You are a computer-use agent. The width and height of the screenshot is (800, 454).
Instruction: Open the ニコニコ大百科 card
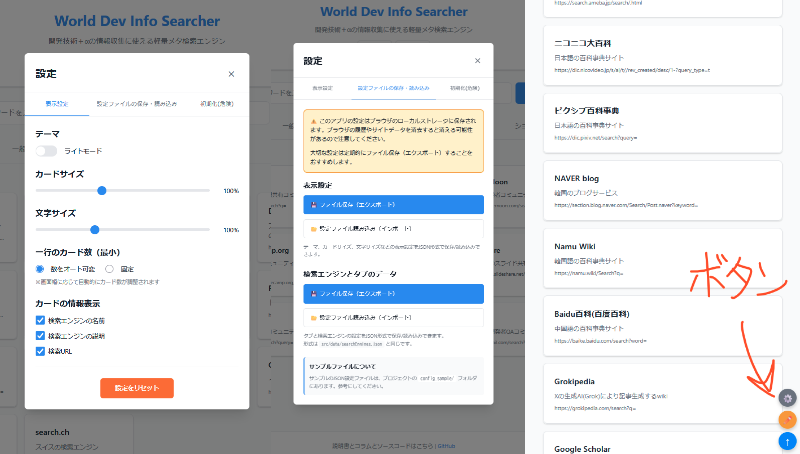click(x=663, y=55)
